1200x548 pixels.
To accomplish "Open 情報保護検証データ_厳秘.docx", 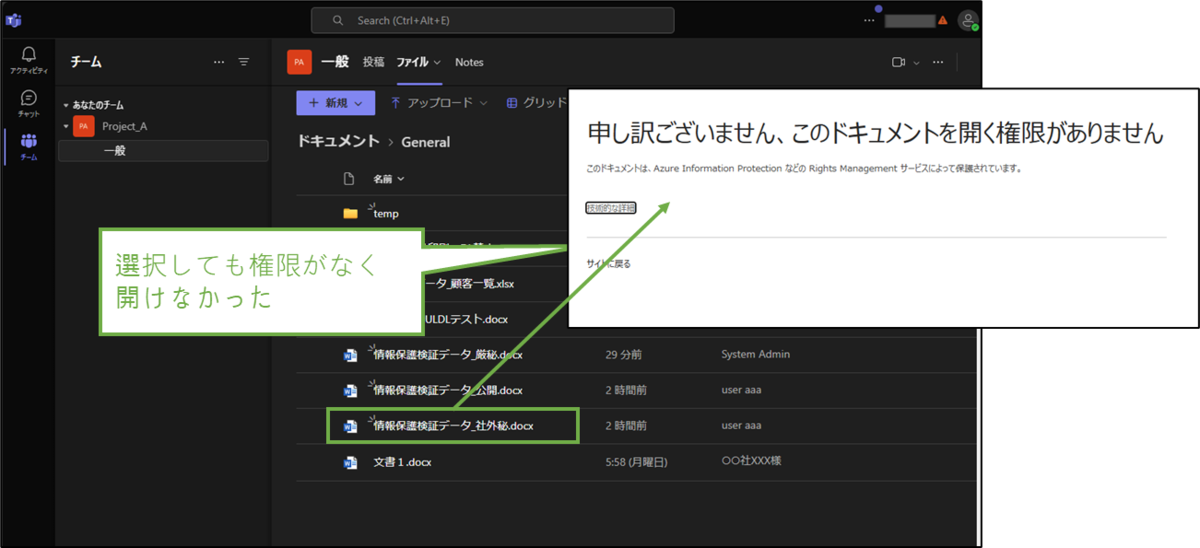I will click(447, 354).
